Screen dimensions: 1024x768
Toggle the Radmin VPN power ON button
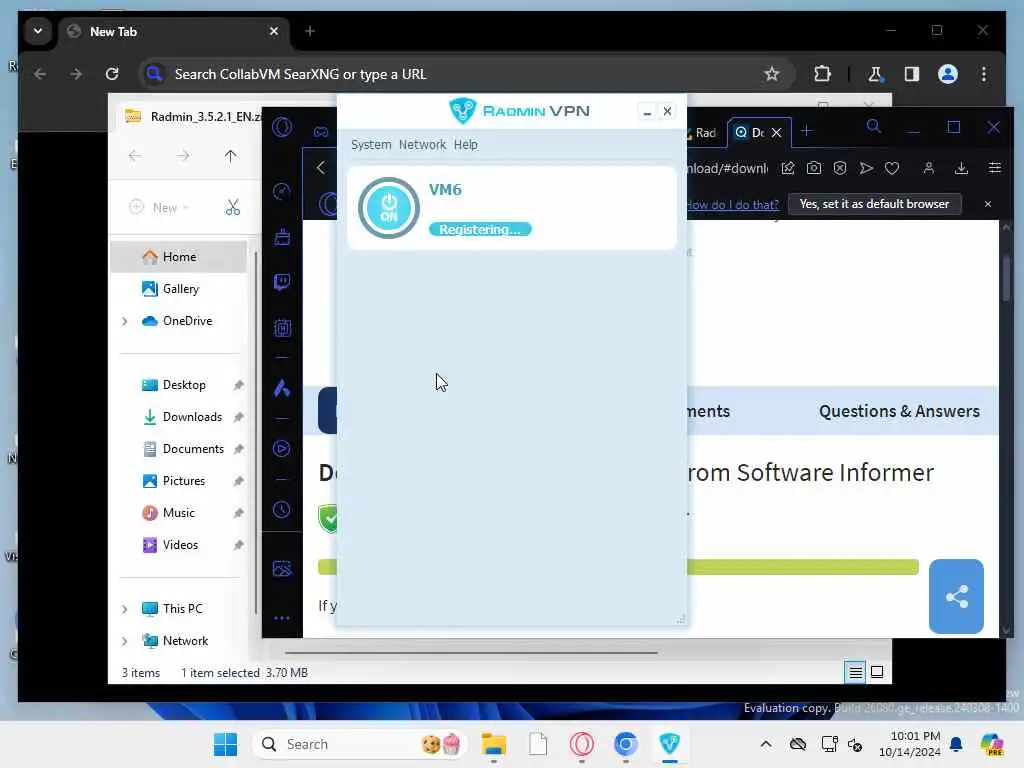click(389, 208)
